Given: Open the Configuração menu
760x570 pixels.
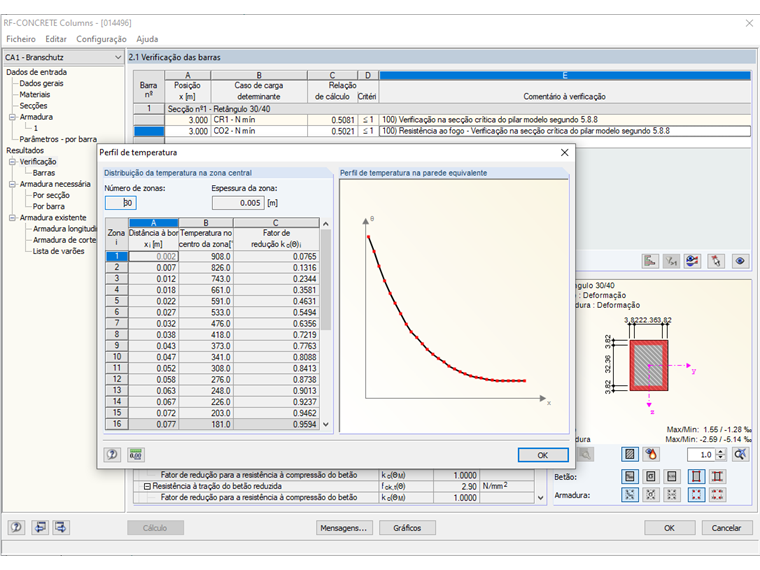Looking at the screenshot, I should 101,39.
